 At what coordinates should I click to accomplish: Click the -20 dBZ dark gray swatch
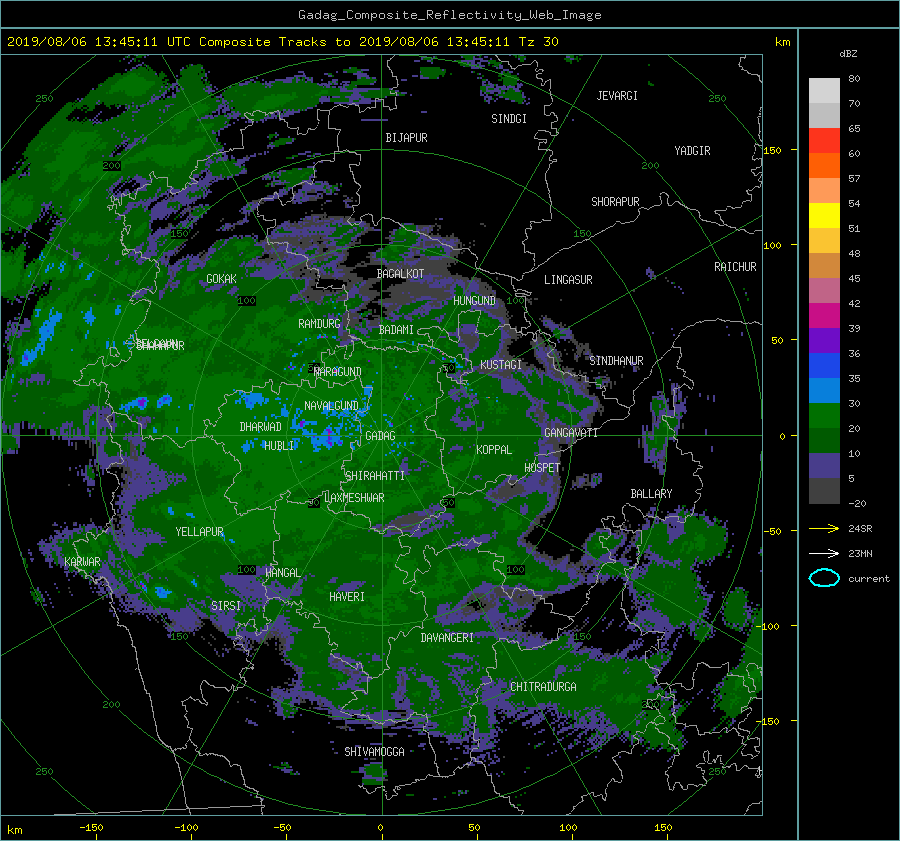(824, 491)
